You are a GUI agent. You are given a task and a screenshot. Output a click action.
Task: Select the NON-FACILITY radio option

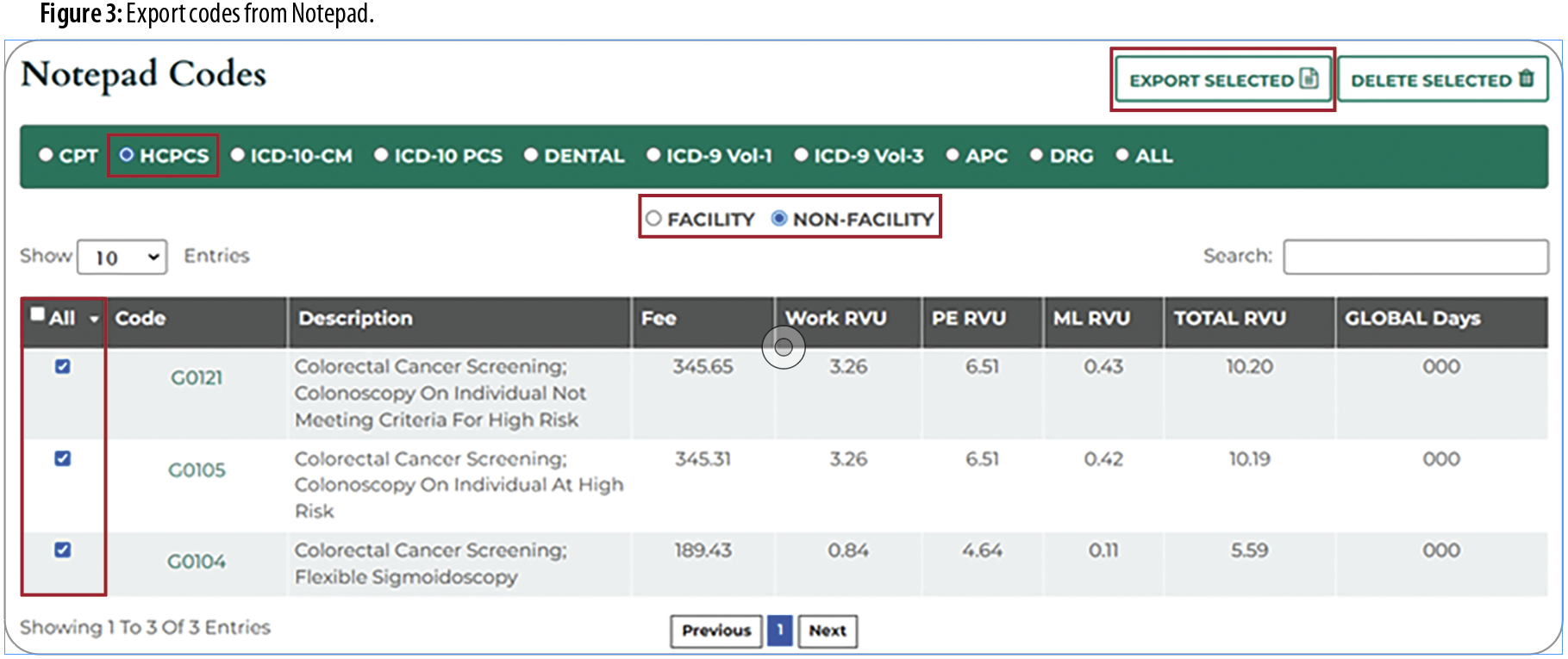point(779,219)
